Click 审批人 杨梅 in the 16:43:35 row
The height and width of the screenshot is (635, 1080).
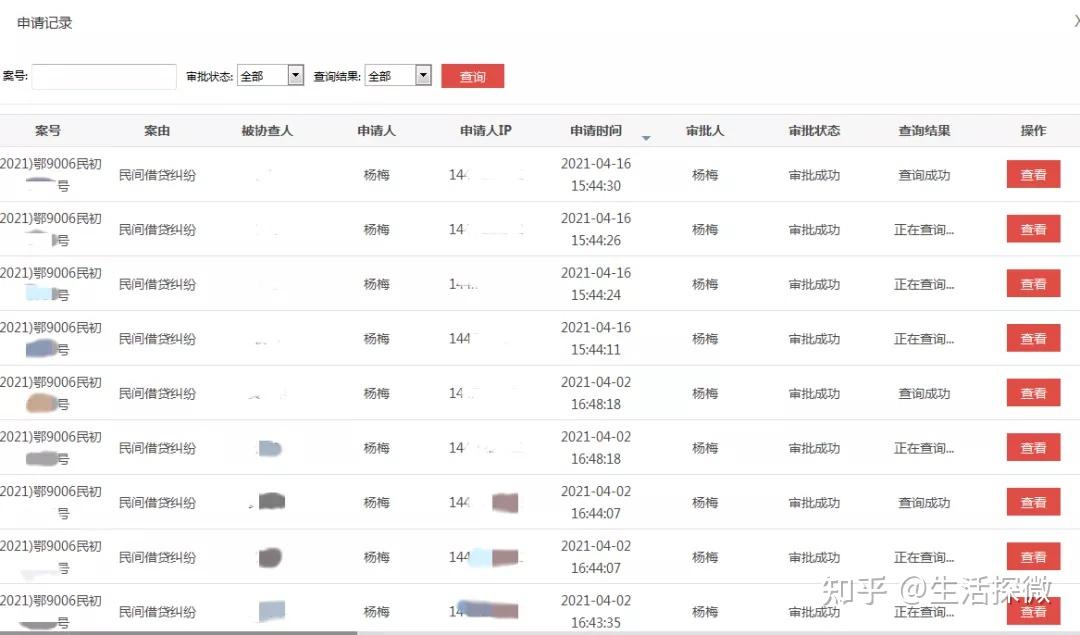pyautogui.click(x=705, y=612)
